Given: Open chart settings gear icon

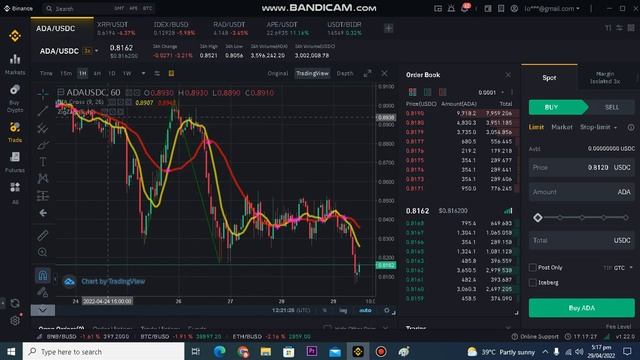Looking at the screenshot, I should [387, 311].
